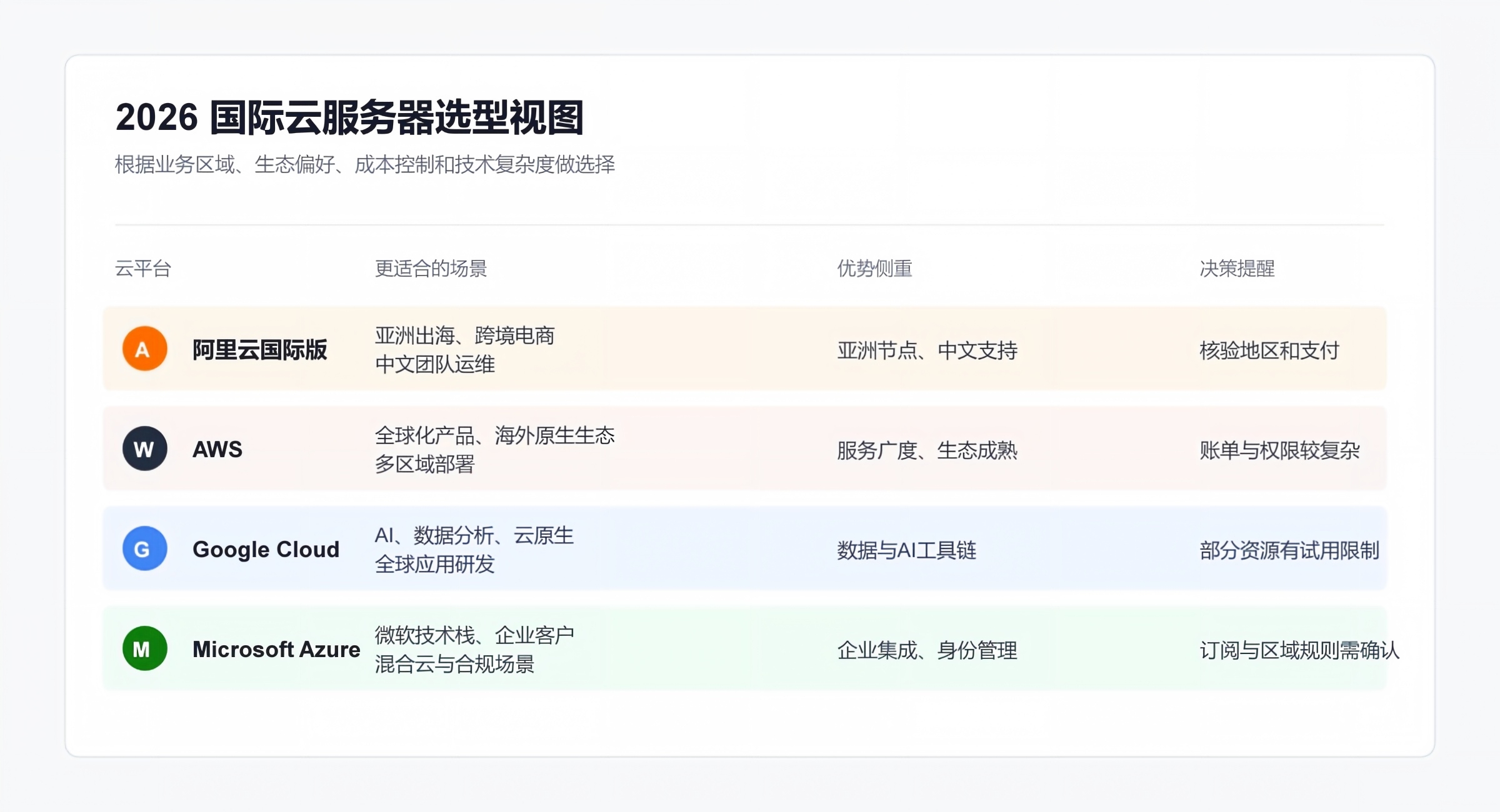Viewport: 1500px width, 812px height.
Task: Select the AWS platform name
Action: (217, 449)
